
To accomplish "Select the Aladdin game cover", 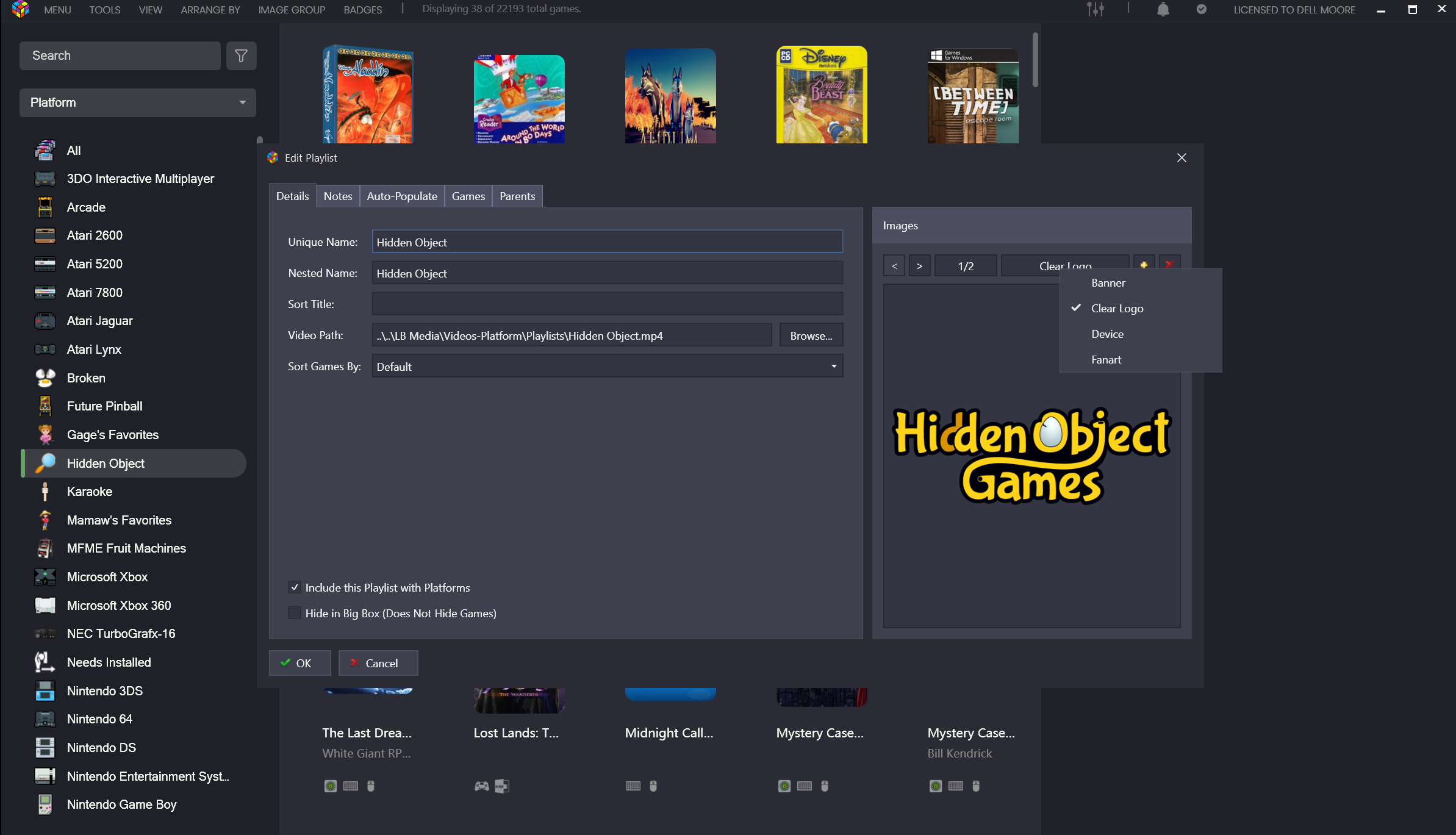I will click(368, 95).
